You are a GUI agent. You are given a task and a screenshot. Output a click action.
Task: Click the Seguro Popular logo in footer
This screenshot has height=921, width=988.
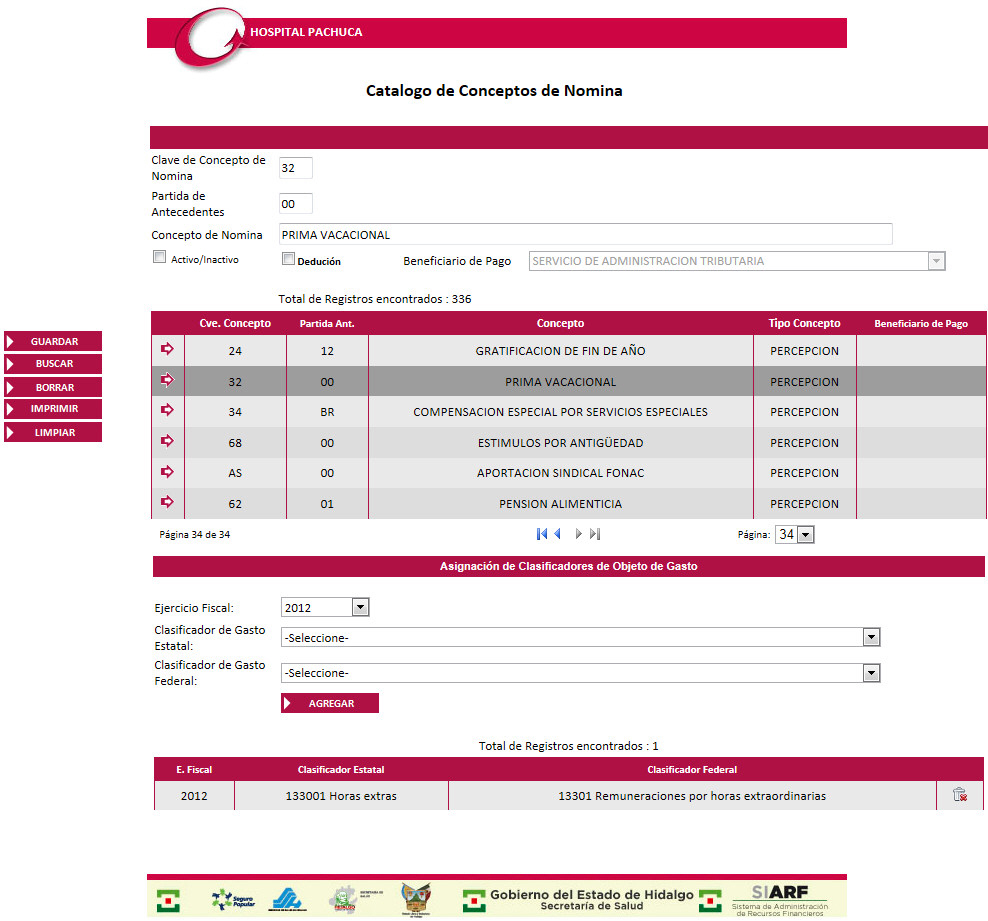tap(233, 900)
